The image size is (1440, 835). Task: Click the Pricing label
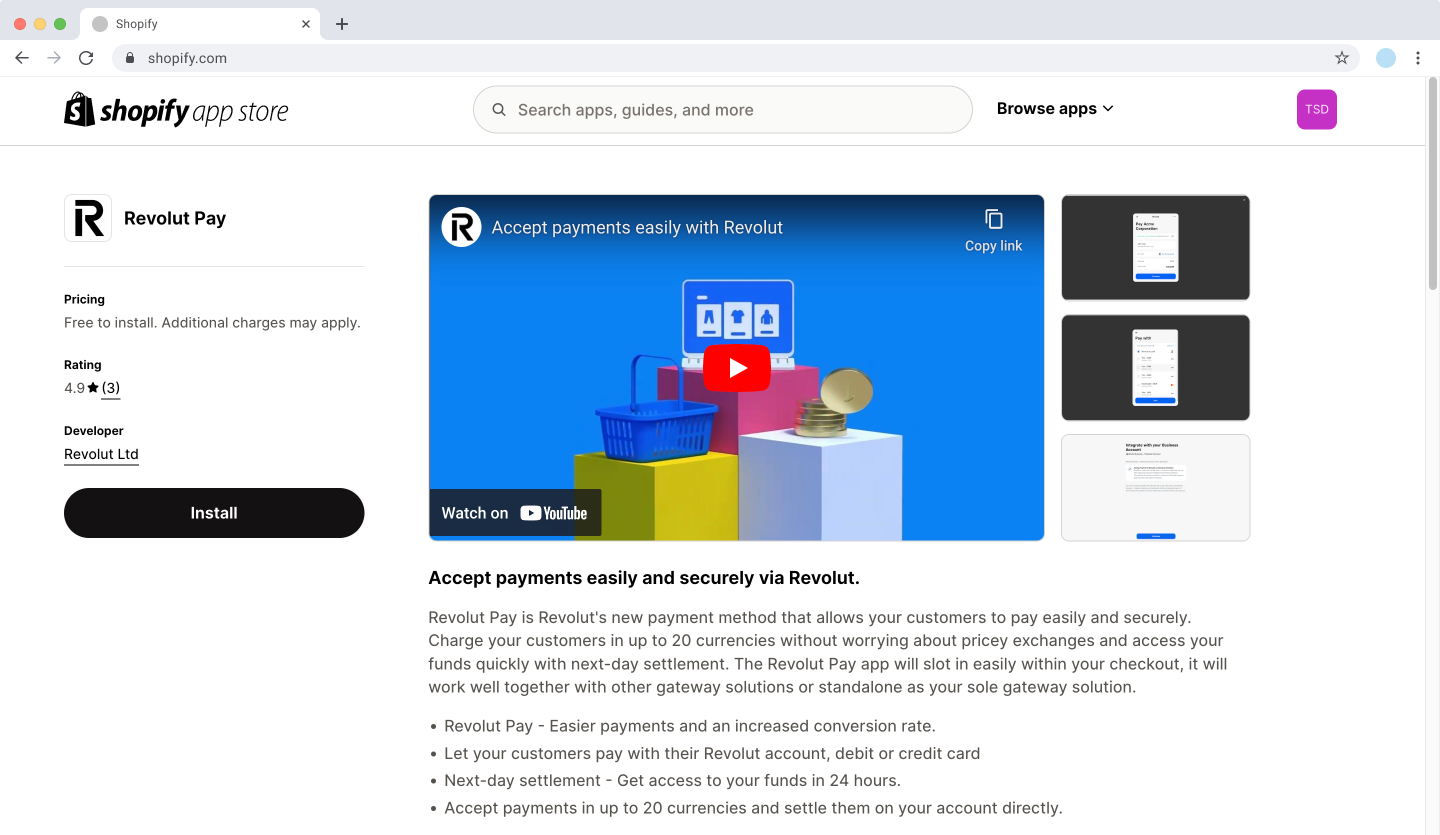[x=84, y=299]
